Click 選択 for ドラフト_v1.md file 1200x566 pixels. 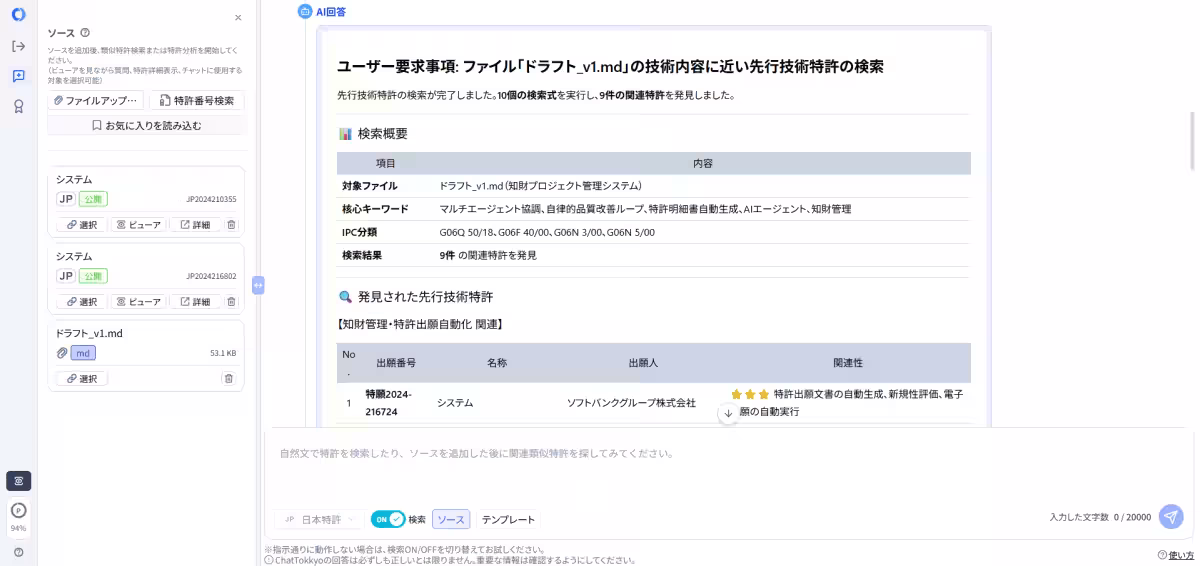(x=81, y=379)
